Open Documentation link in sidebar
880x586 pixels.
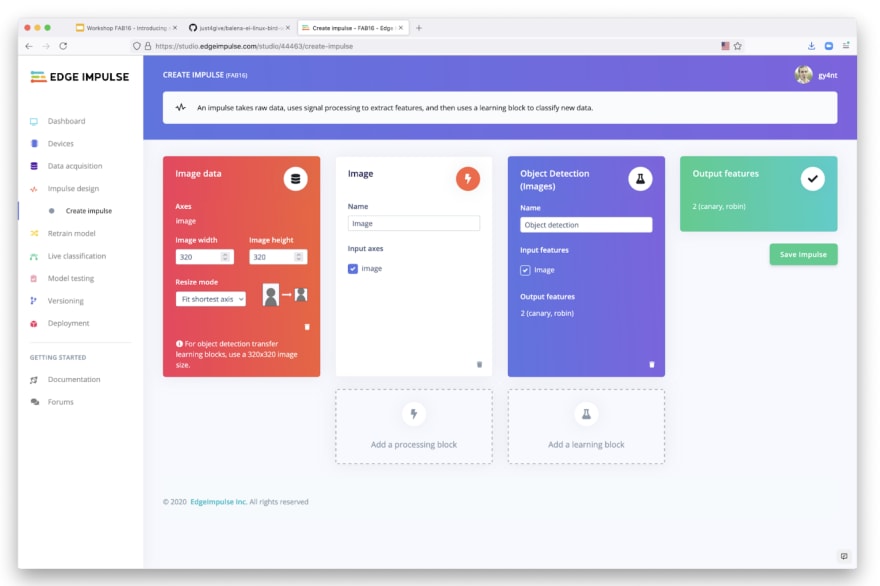74,379
